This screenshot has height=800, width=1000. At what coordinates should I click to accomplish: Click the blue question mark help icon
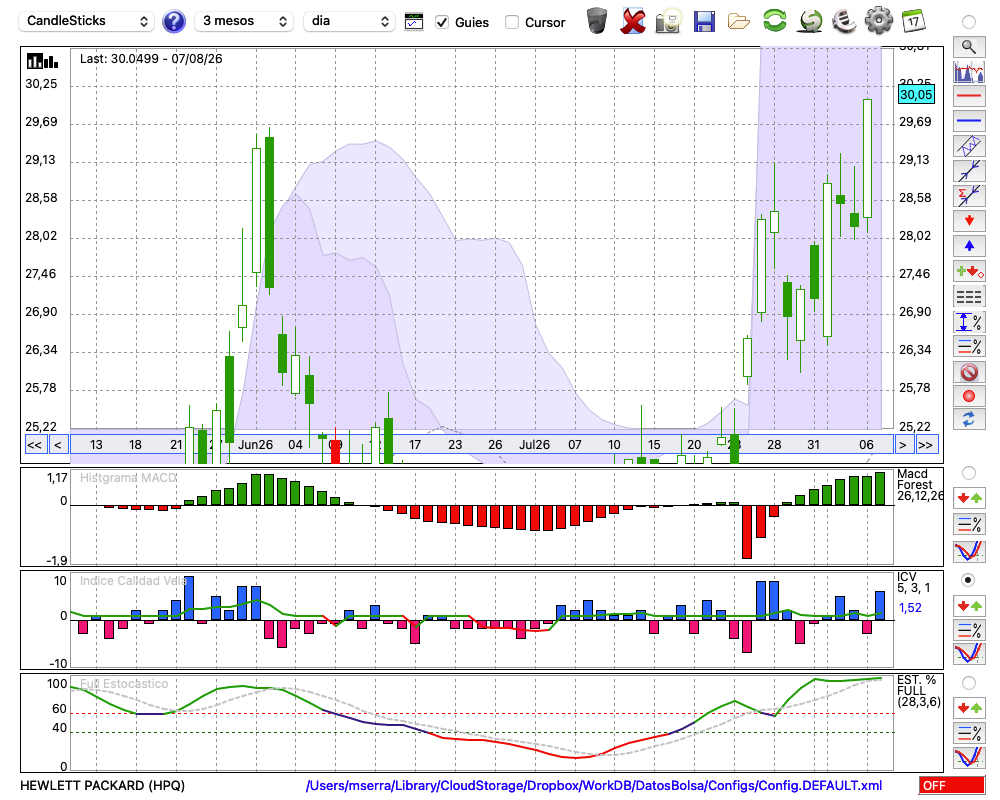pyautogui.click(x=173, y=22)
